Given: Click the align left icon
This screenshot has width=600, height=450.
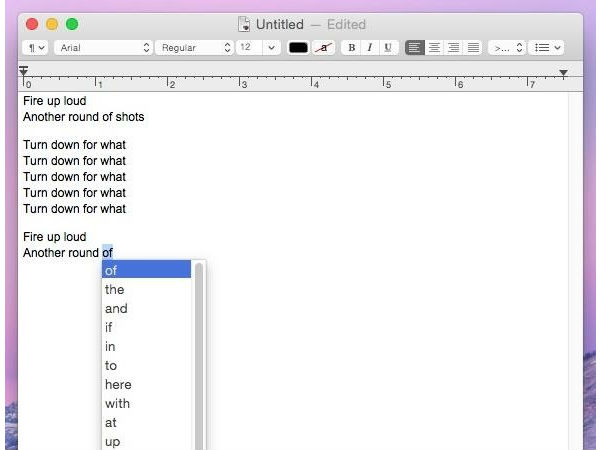Looking at the screenshot, I should point(414,47).
